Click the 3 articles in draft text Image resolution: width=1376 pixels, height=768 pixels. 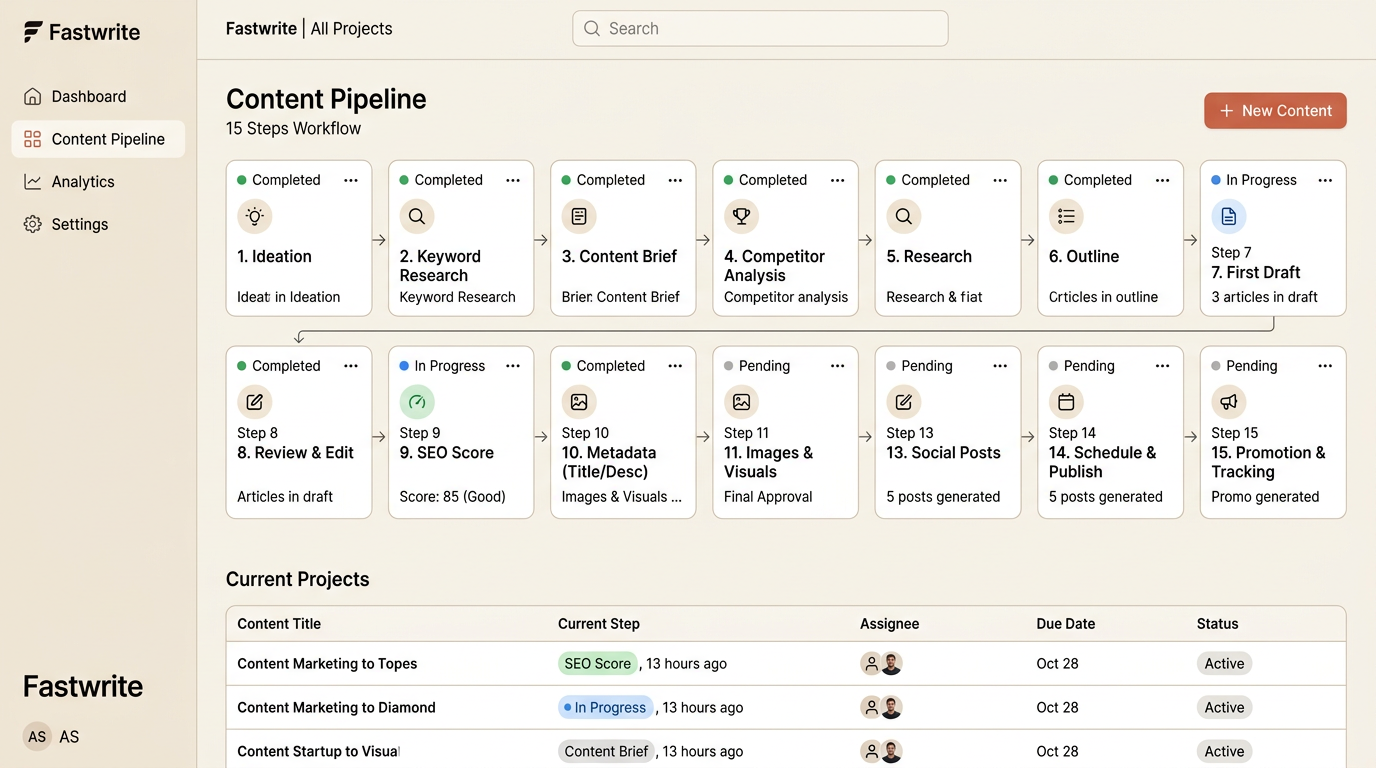pyautogui.click(x=1264, y=297)
